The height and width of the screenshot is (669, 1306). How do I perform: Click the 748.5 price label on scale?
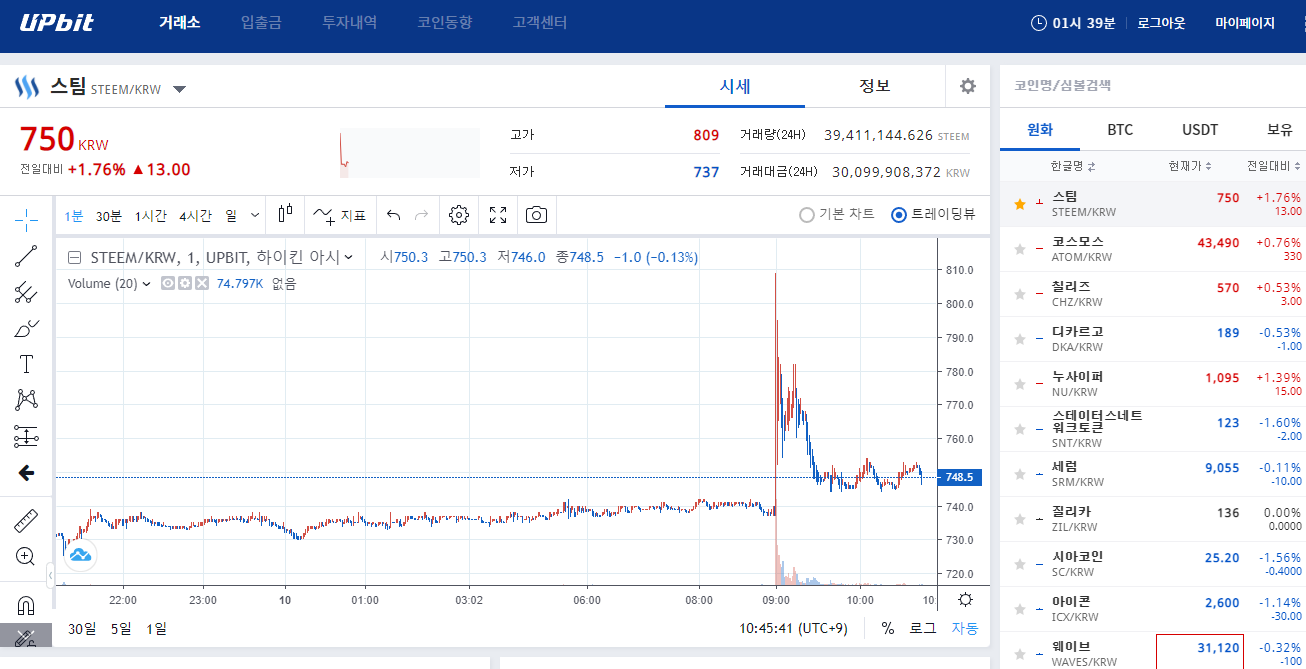pyautogui.click(x=961, y=478)
